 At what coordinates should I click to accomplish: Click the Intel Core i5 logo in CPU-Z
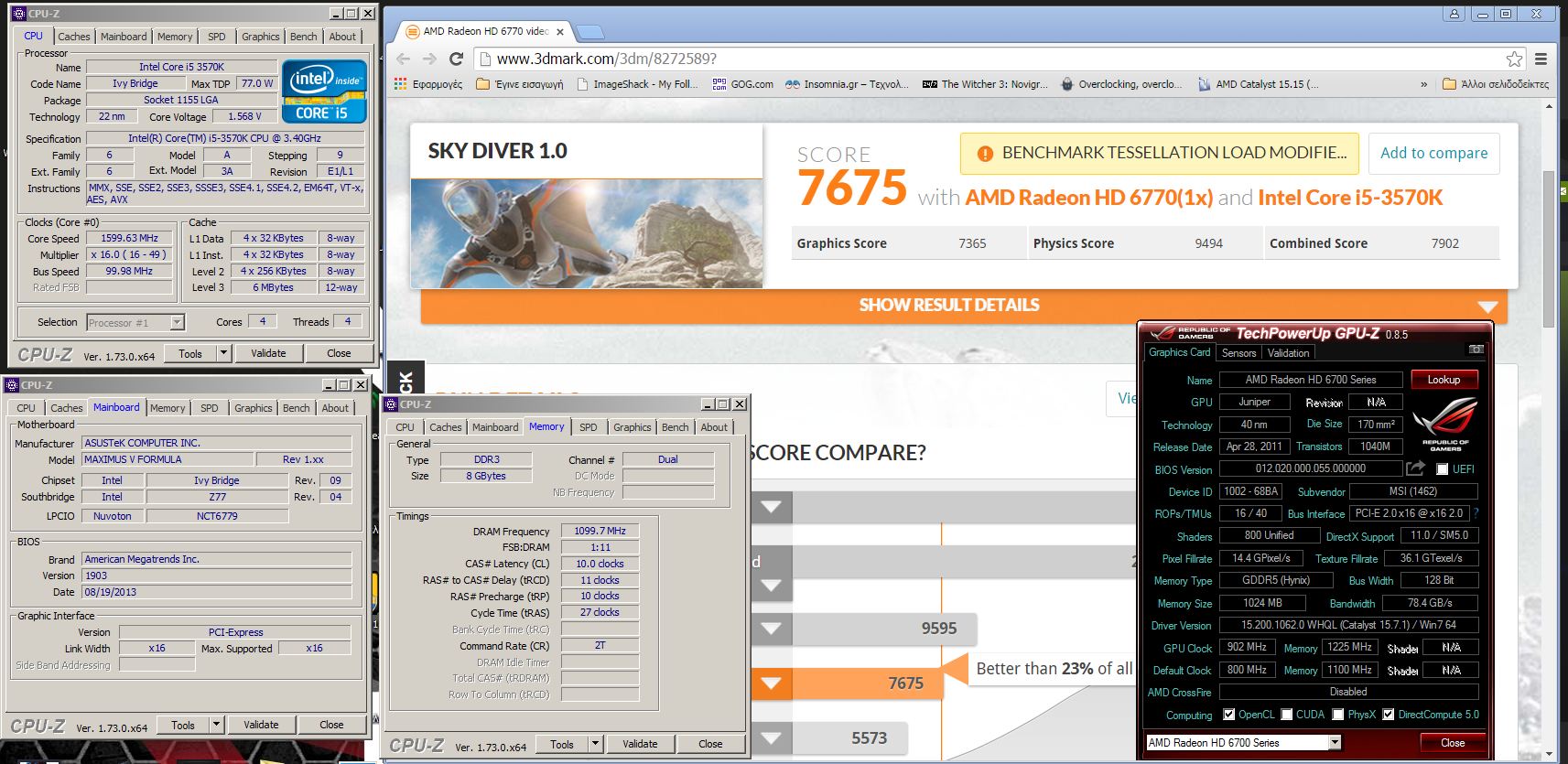(324, 91)
